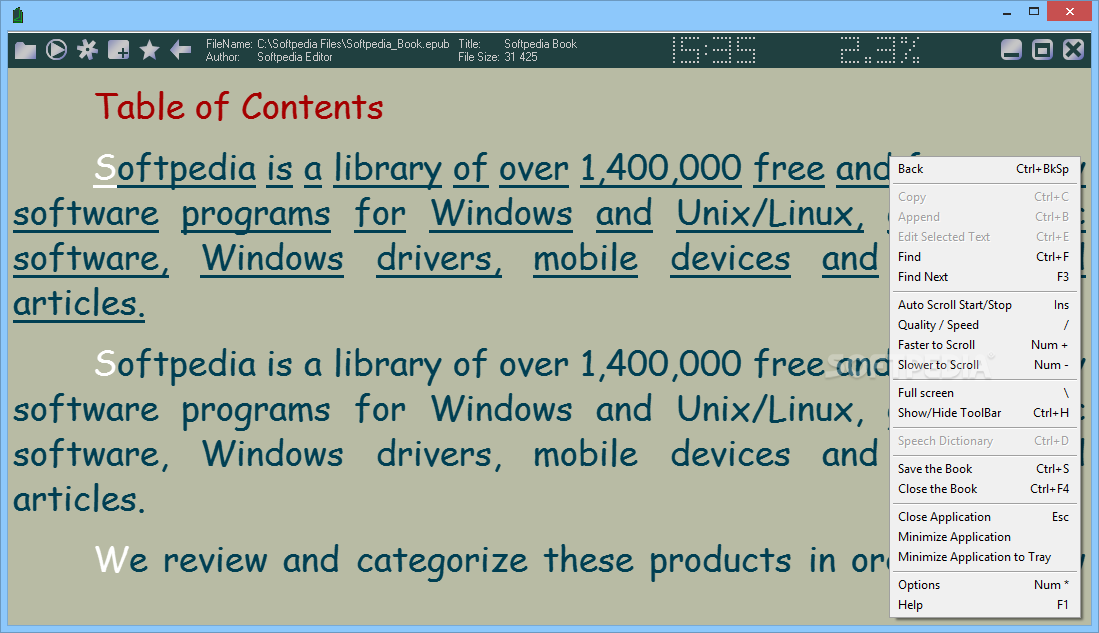Click the underlined word 'mobile'
1099x633 pixels.
(x=585, y=259)
